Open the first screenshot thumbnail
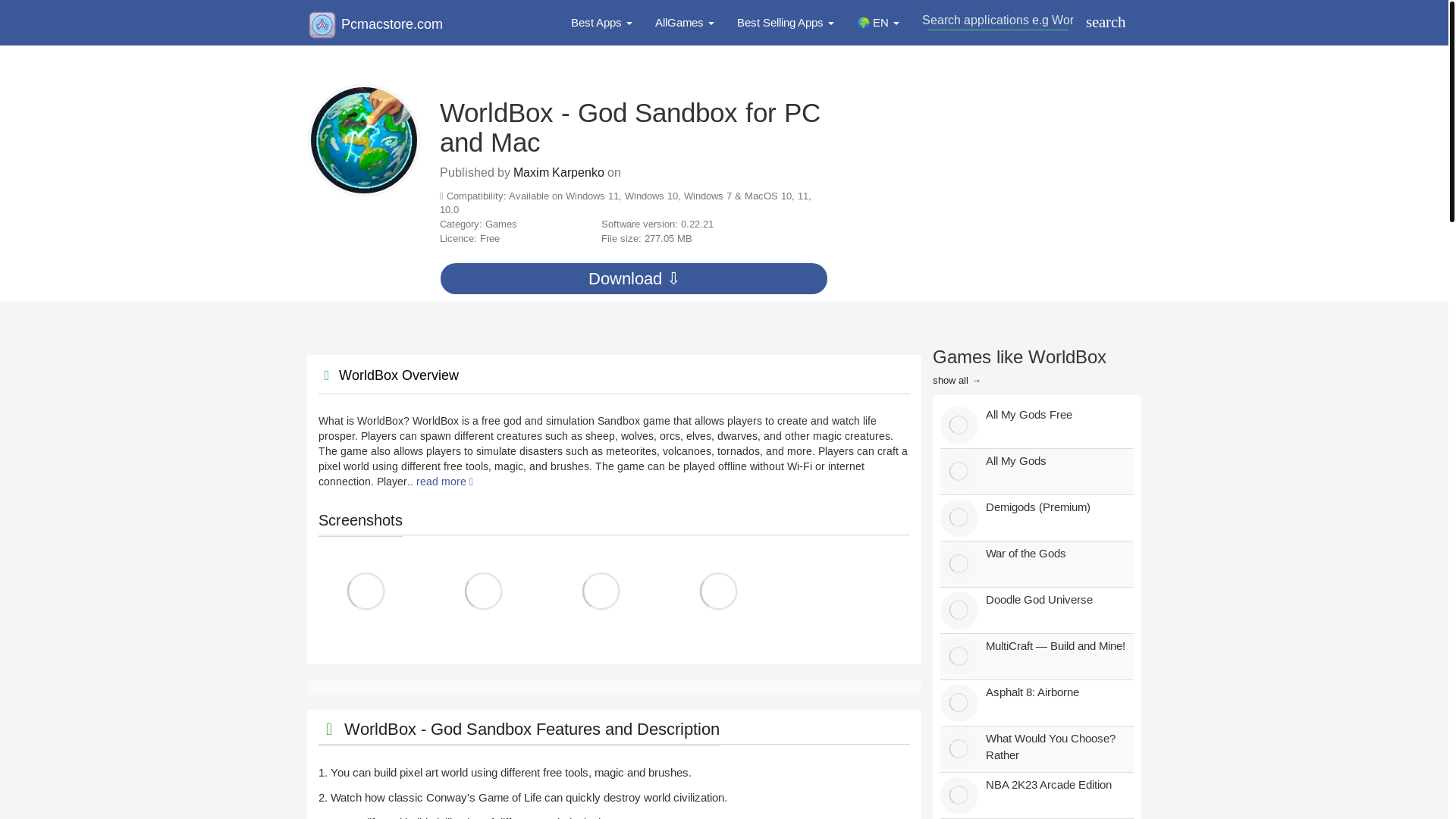Screen dimensions: 1456x819 click(366, 591)
